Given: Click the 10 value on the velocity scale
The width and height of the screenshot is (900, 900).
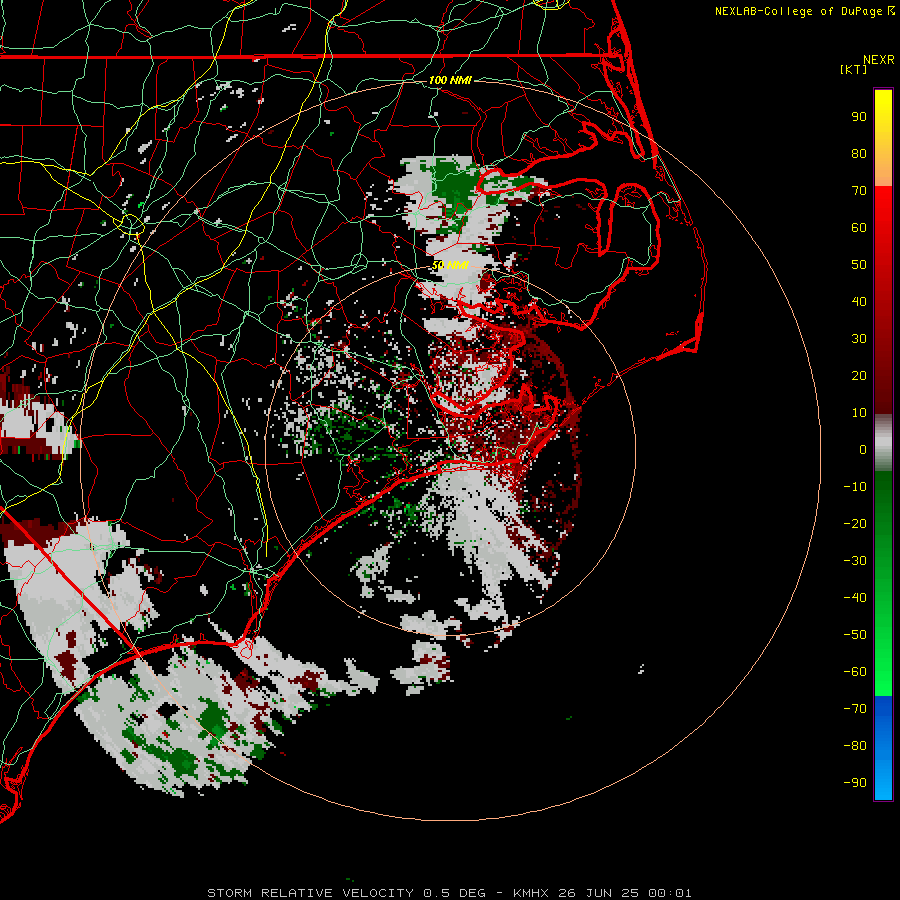Looking at the screenshot, I should (x=859, y=413).
